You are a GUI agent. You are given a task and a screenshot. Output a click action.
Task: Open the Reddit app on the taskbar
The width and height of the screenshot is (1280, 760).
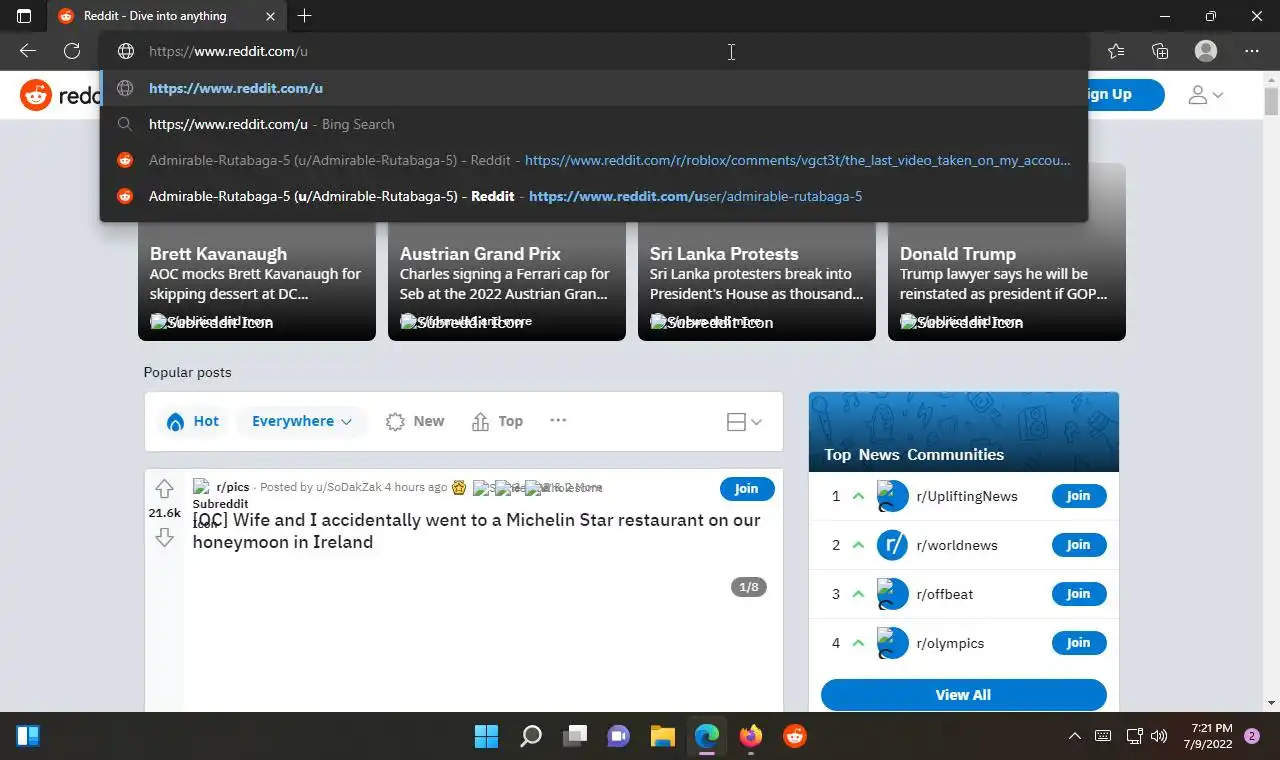[795, 737]
